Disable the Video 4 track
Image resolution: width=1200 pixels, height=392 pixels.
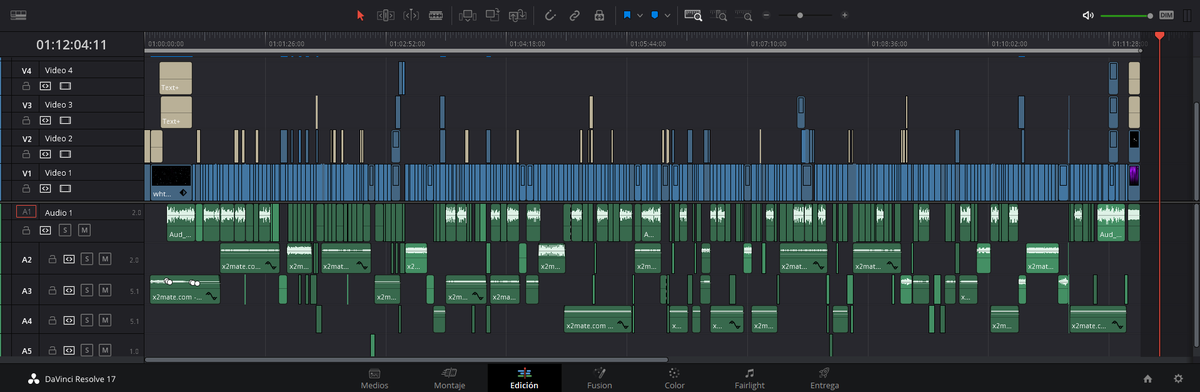pyautogui.click(x=65, y=87)
